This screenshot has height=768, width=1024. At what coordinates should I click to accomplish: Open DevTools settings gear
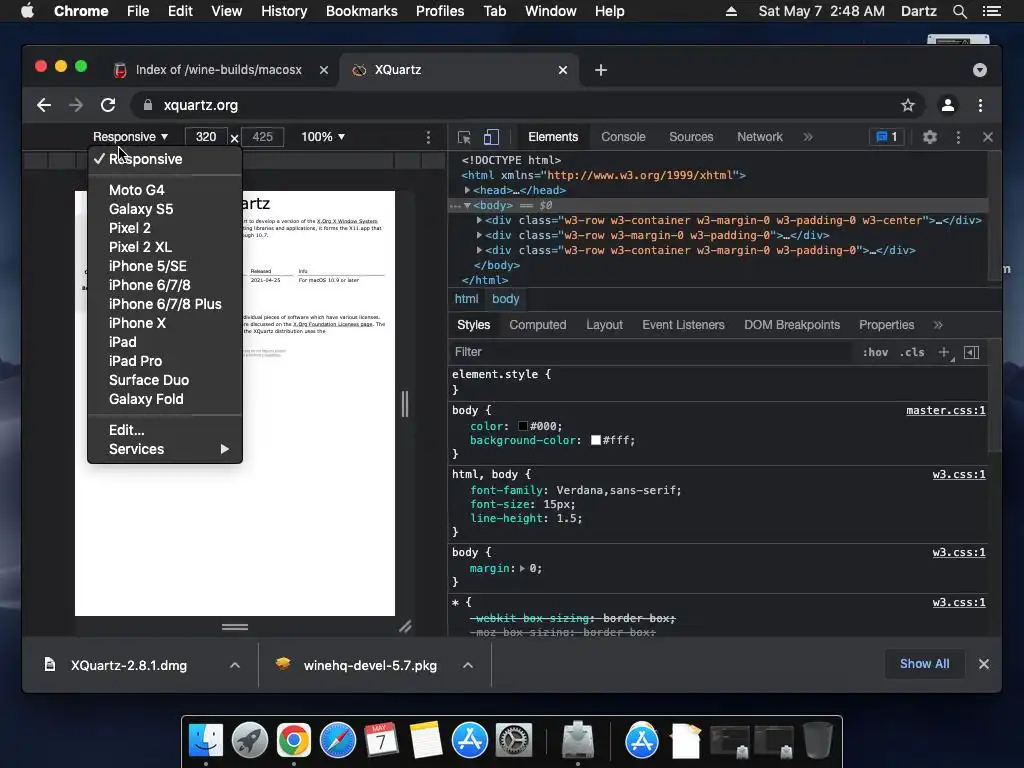930,137
